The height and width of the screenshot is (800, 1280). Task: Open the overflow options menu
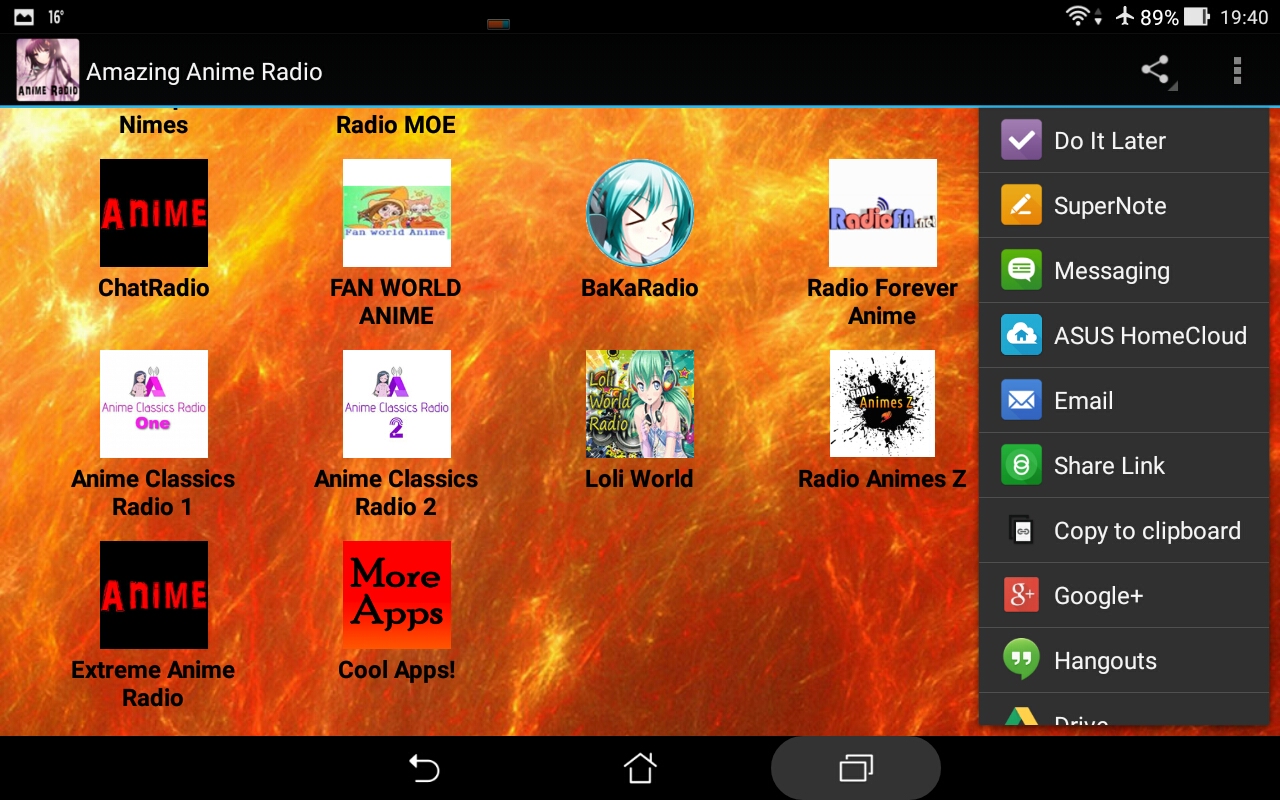(1237, 70)
